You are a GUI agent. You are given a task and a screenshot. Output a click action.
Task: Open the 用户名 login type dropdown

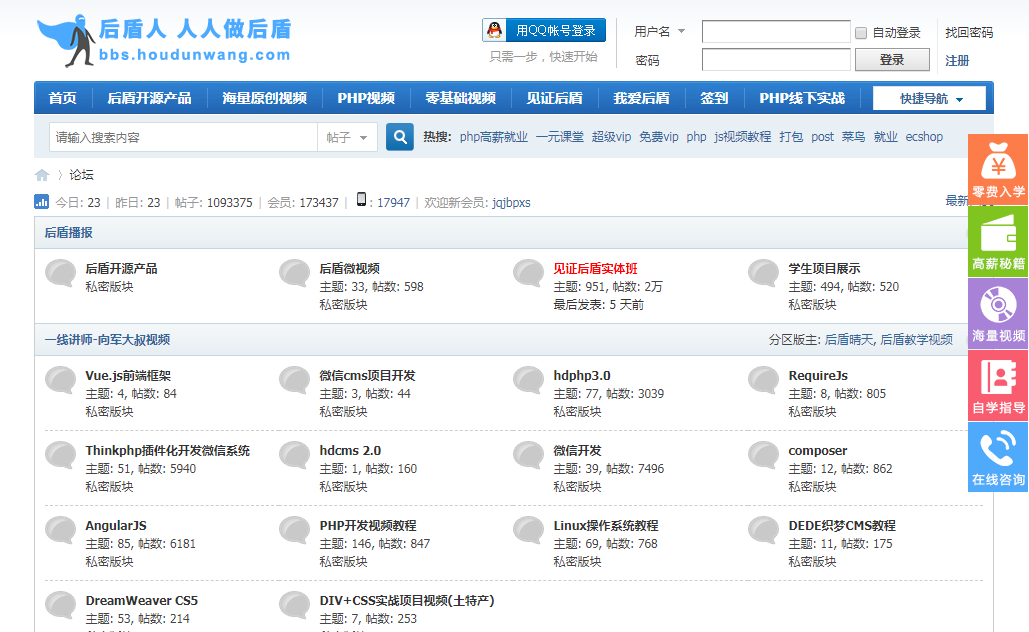(x=660, y=32)
